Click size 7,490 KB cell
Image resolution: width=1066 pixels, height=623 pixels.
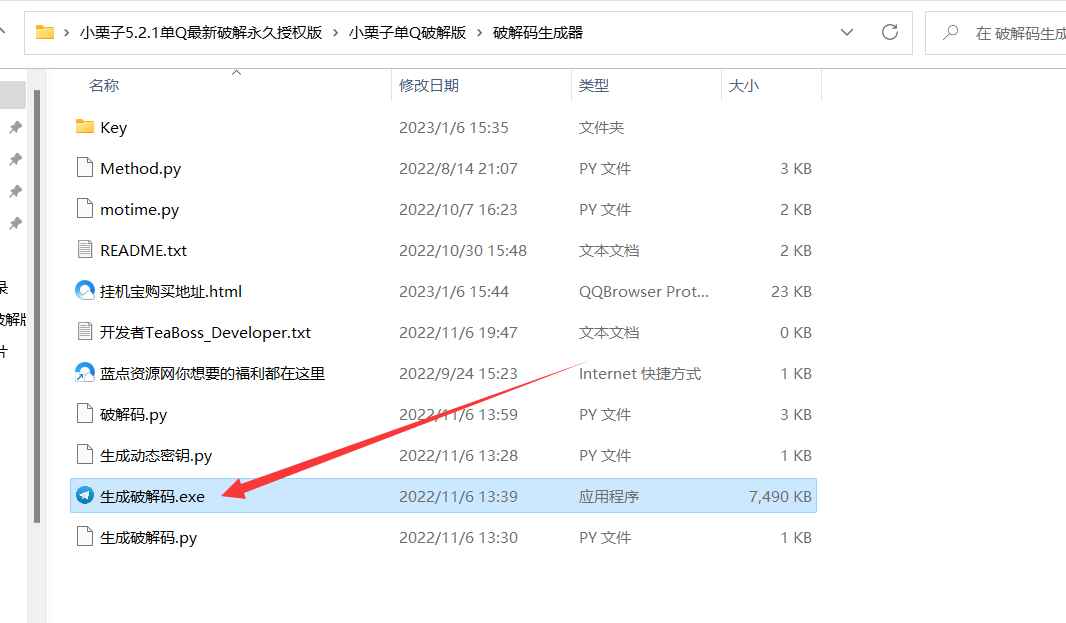(x=780, y=496)
